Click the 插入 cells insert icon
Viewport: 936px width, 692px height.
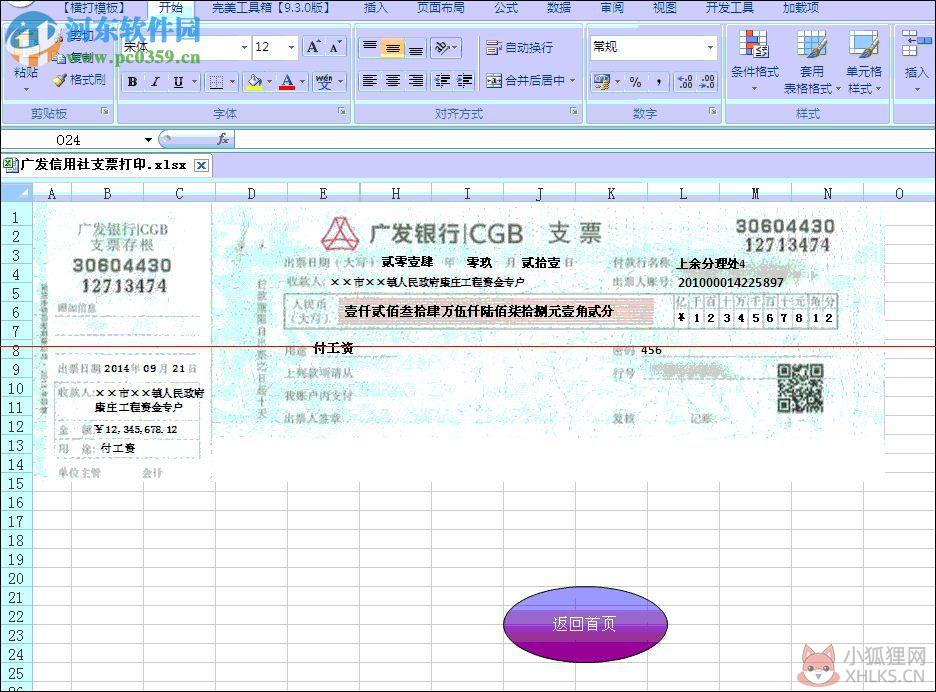coord(916,60)
